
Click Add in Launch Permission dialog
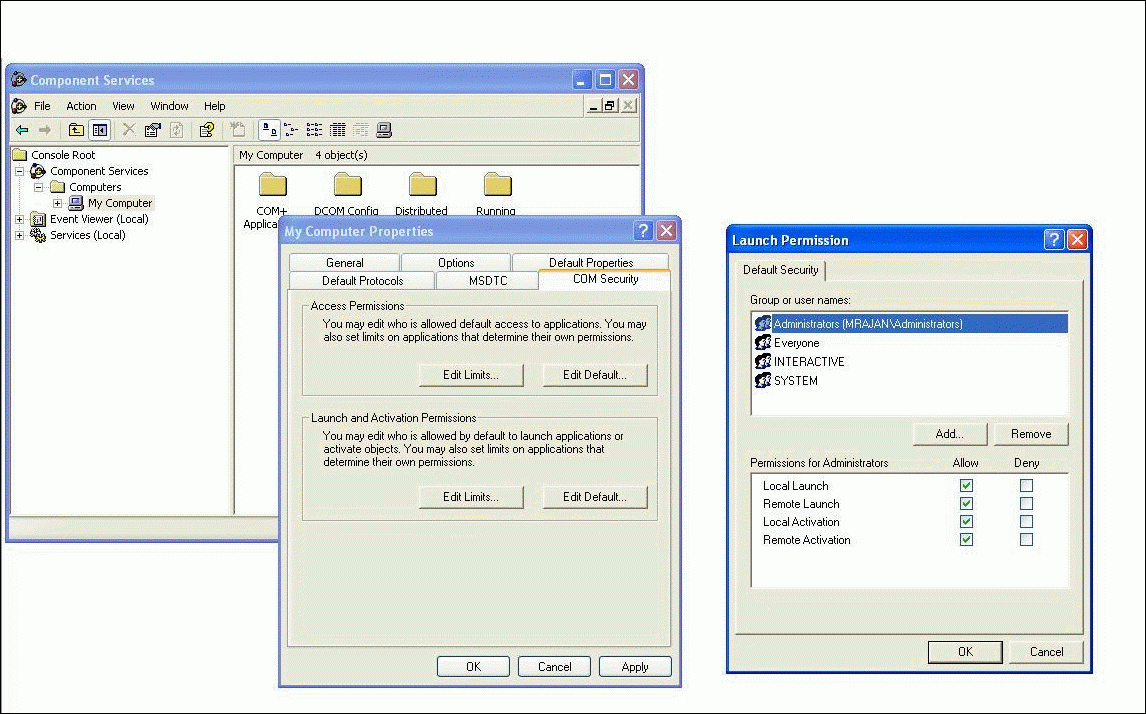coord(949,434)
